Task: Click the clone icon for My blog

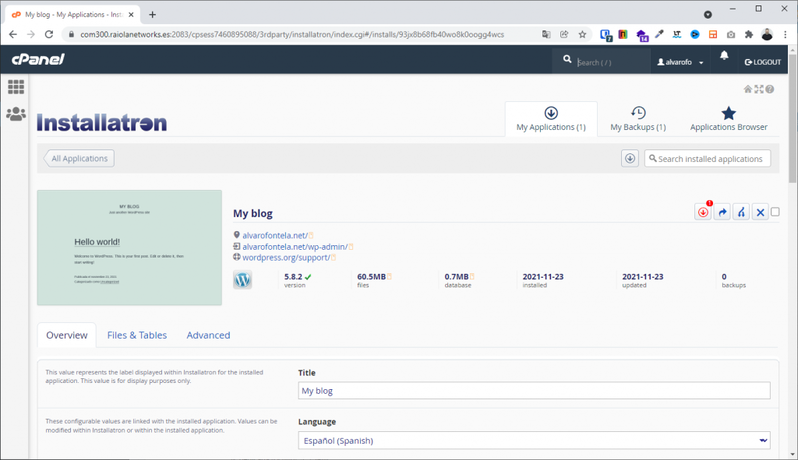Action: 741,212
